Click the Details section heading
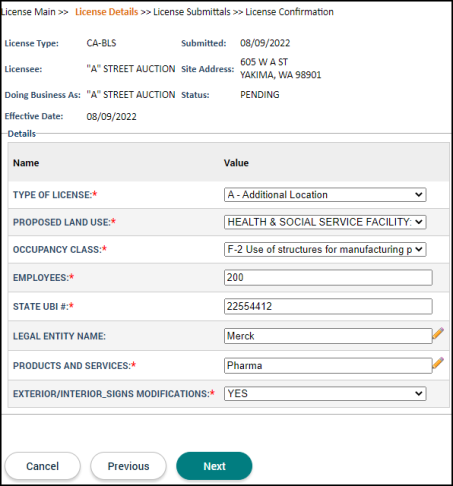Image resolution: width=453 pixels, height=486 pixels. tap(22, 134)
